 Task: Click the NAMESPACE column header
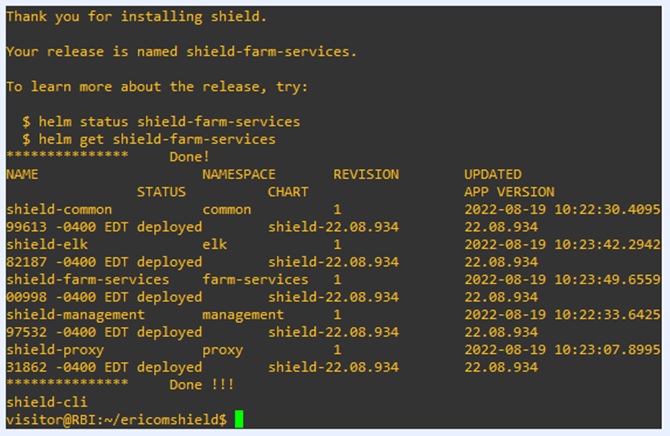[239, 174]
